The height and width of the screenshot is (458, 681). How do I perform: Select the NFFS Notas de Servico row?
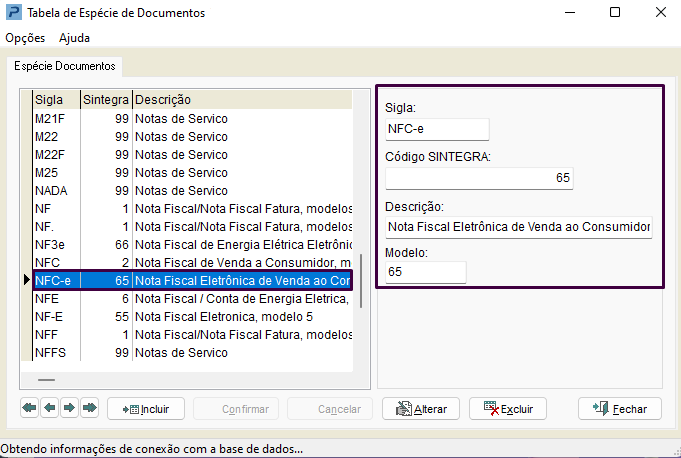(193, 353)
